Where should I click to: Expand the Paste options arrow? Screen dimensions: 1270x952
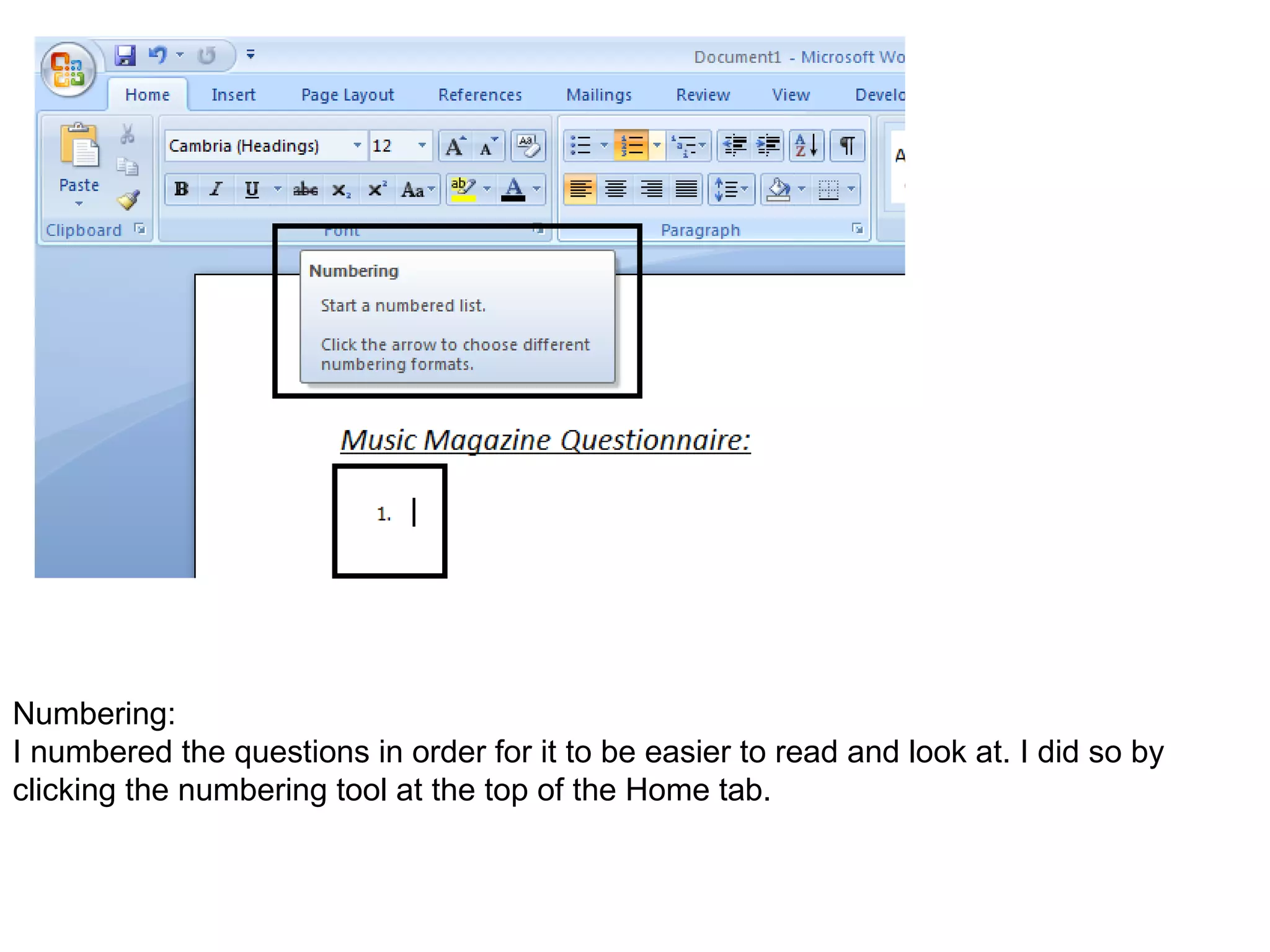pos(79,203)
